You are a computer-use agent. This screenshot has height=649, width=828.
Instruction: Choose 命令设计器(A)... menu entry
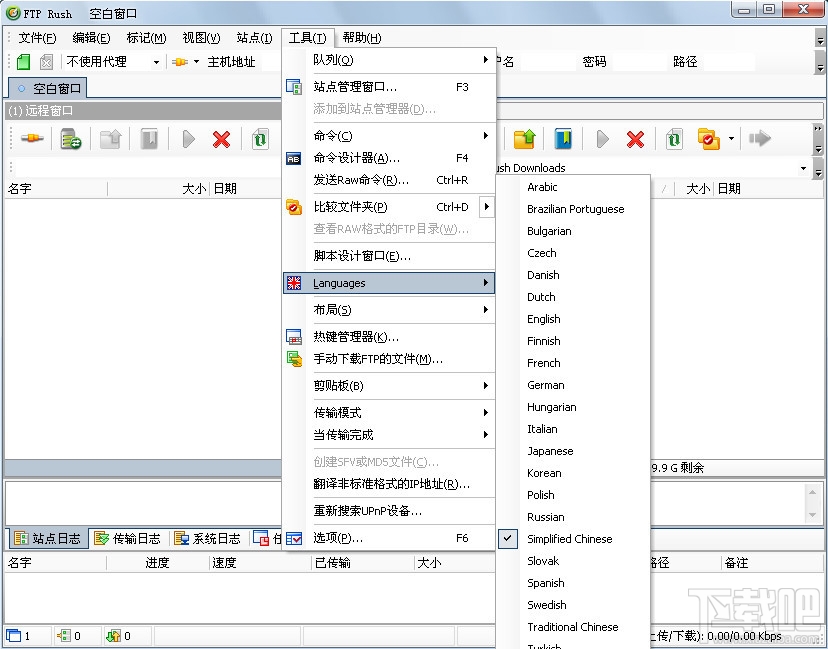pyautogui.click(x=389, y=158)
